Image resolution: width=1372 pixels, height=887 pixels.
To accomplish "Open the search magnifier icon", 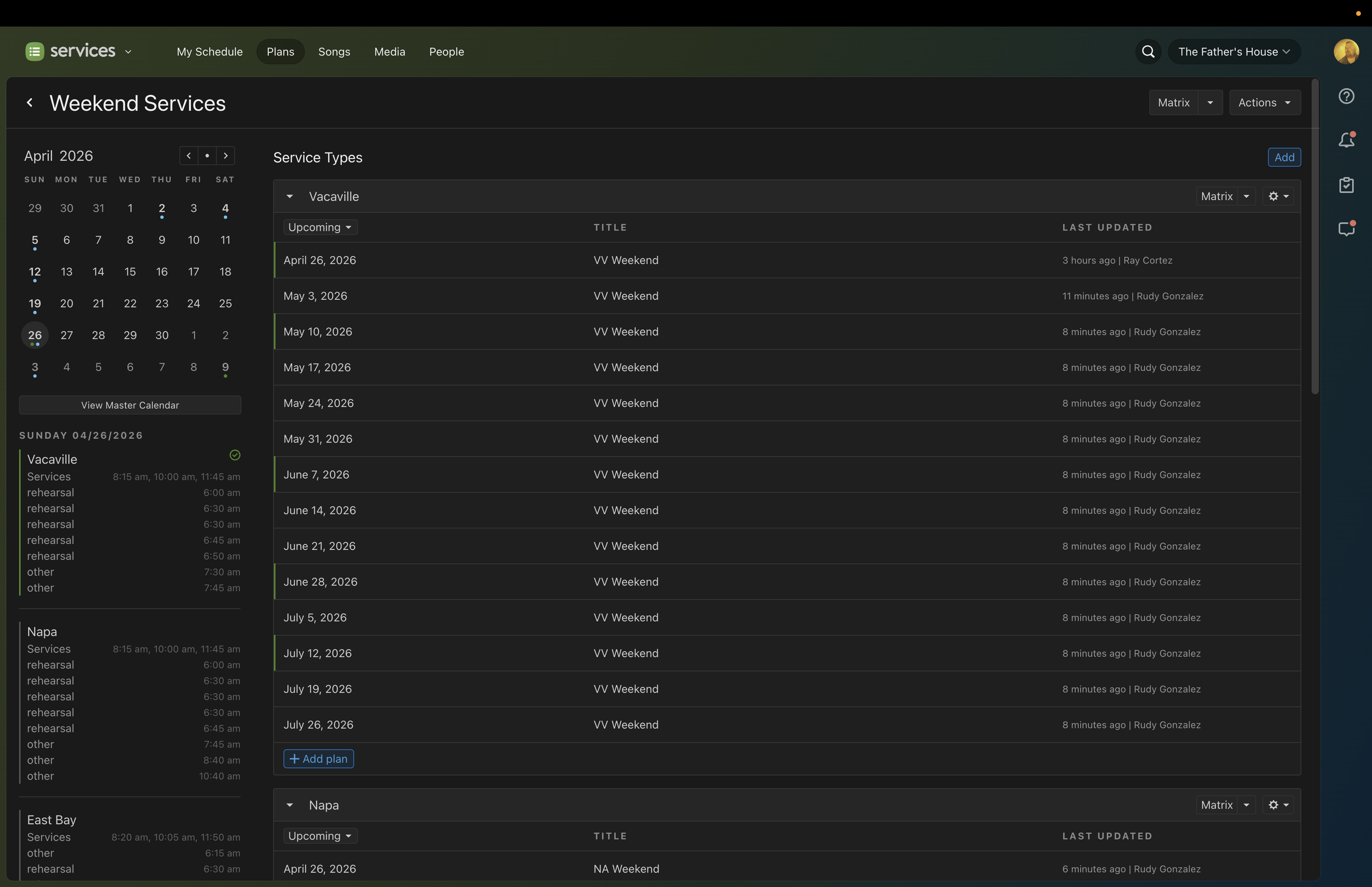I will click(1148, 52).
